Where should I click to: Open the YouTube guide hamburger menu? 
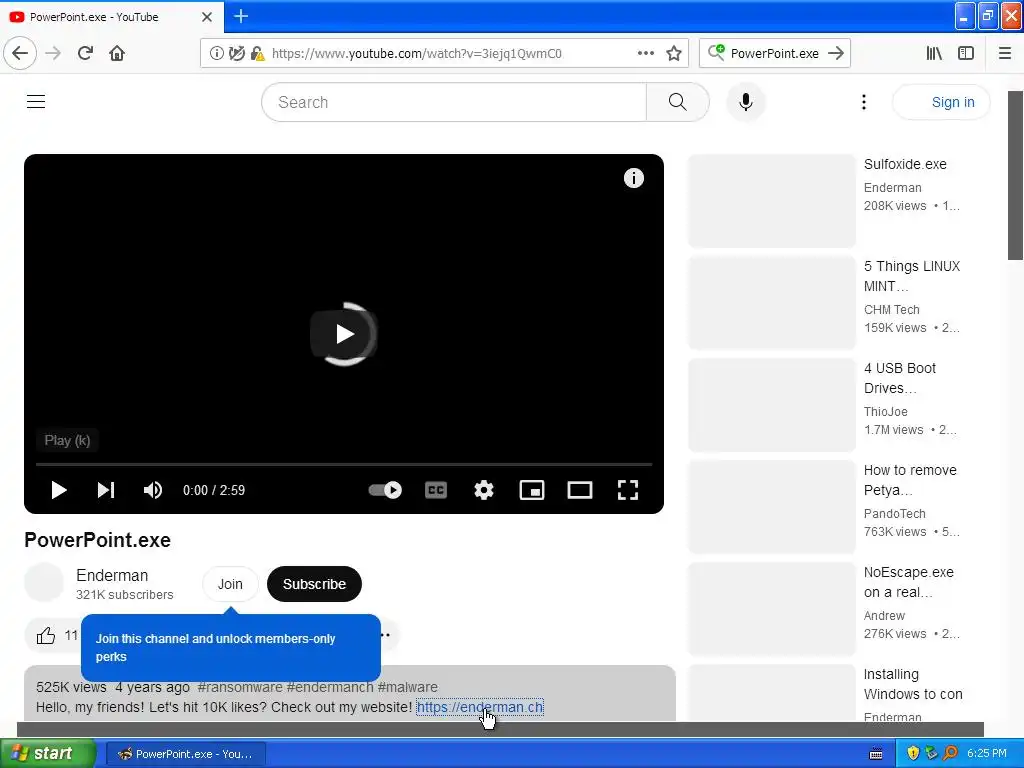[x=36, y=101]
